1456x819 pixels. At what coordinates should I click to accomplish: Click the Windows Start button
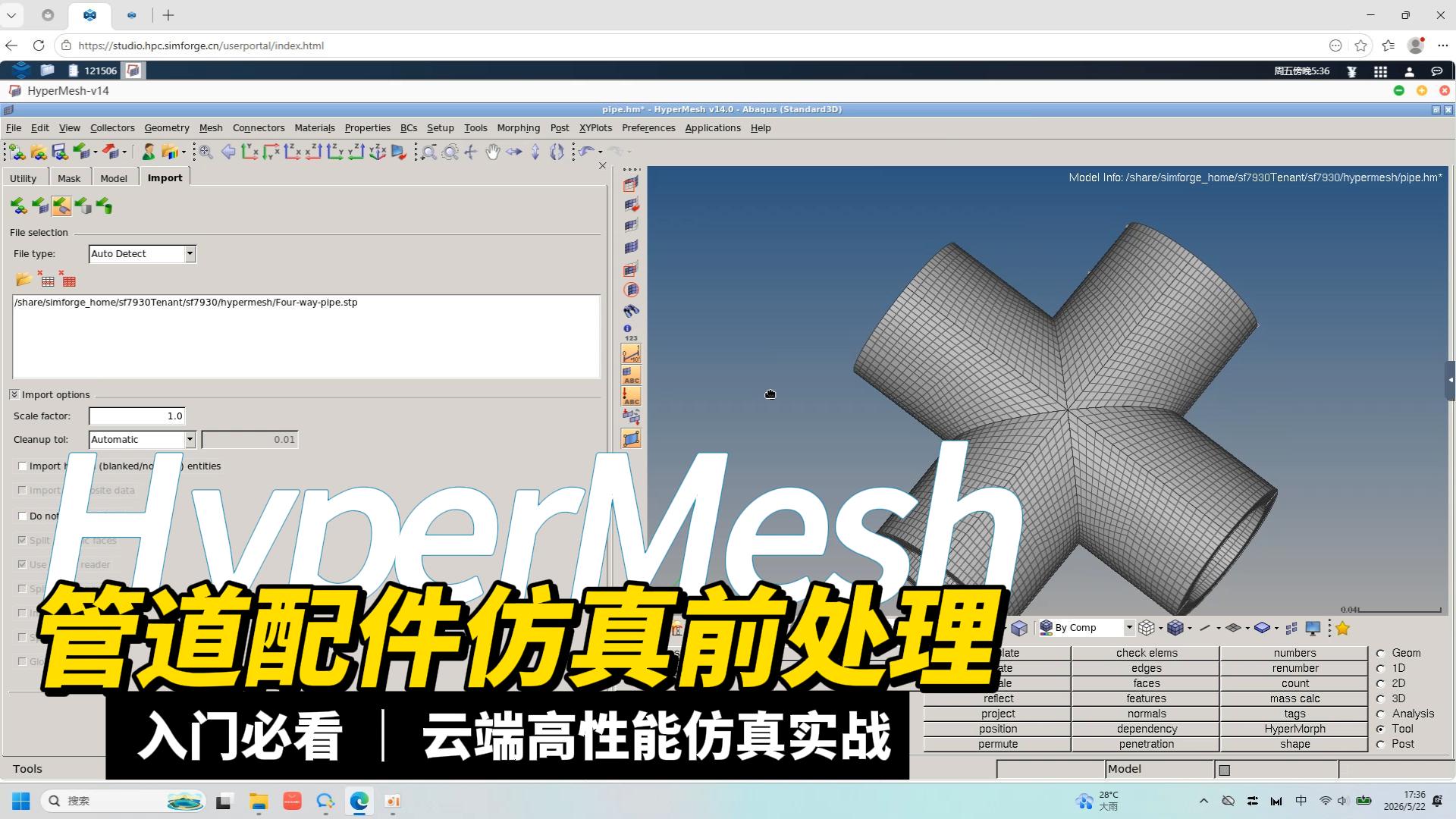click(21, 801)
